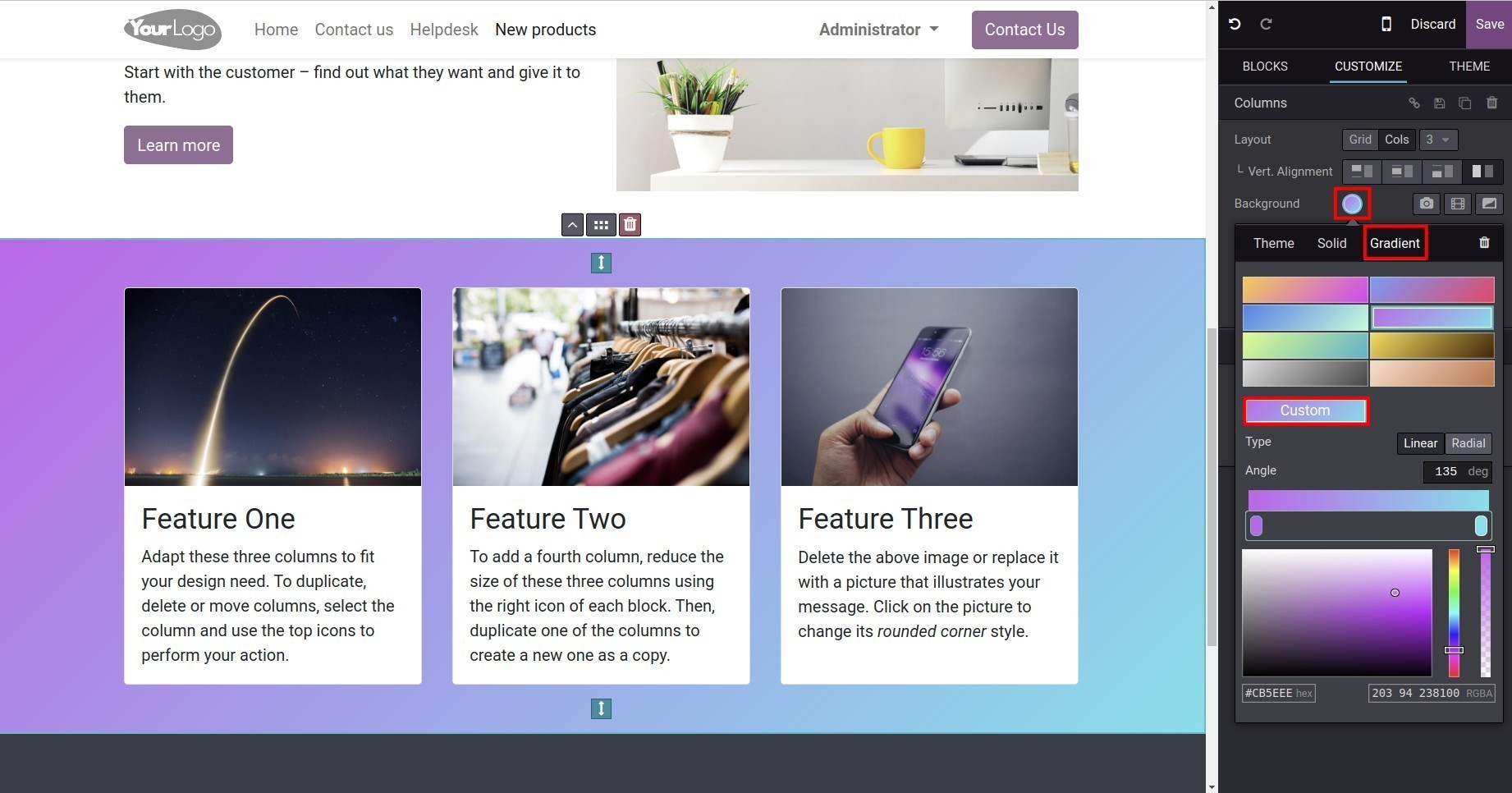This screenshot has height=793, width=1512.
Task: Toggle mobile preview phone icon
Action: (x=1386, y=24)
